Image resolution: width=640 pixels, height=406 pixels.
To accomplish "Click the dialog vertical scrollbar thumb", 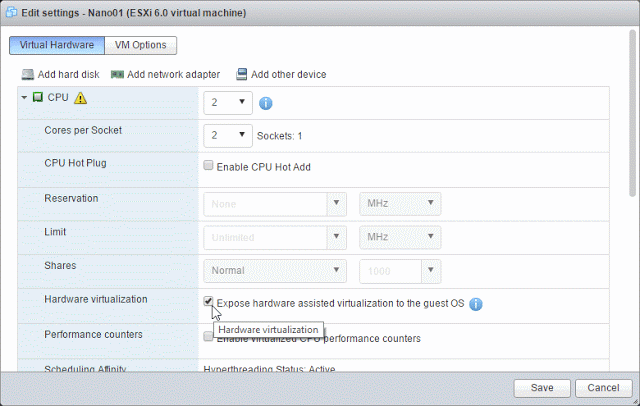I will pos(633,114).
